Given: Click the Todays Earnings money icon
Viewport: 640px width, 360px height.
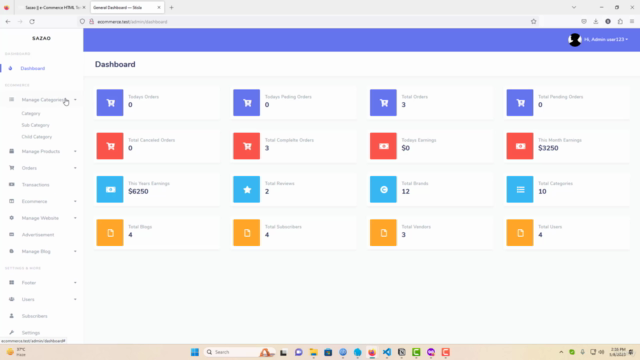Looking at the screenshot, I should (383, 146).
